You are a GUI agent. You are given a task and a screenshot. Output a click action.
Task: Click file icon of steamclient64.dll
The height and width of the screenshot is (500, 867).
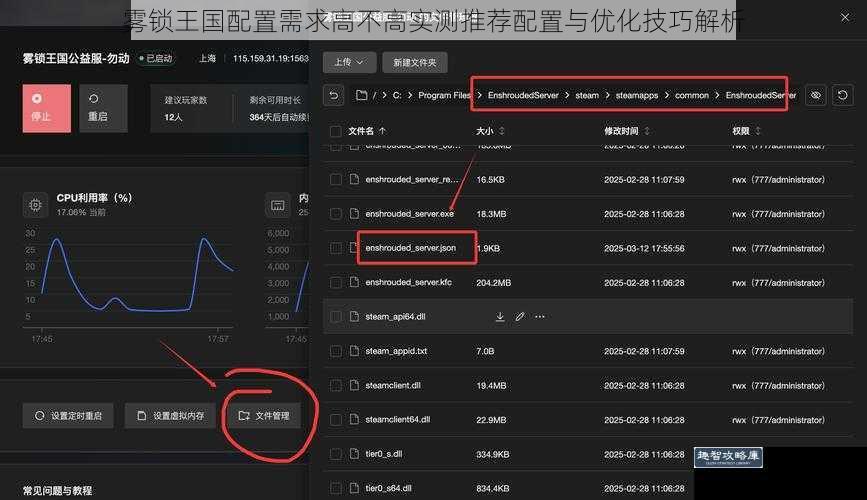click(354, 419)
